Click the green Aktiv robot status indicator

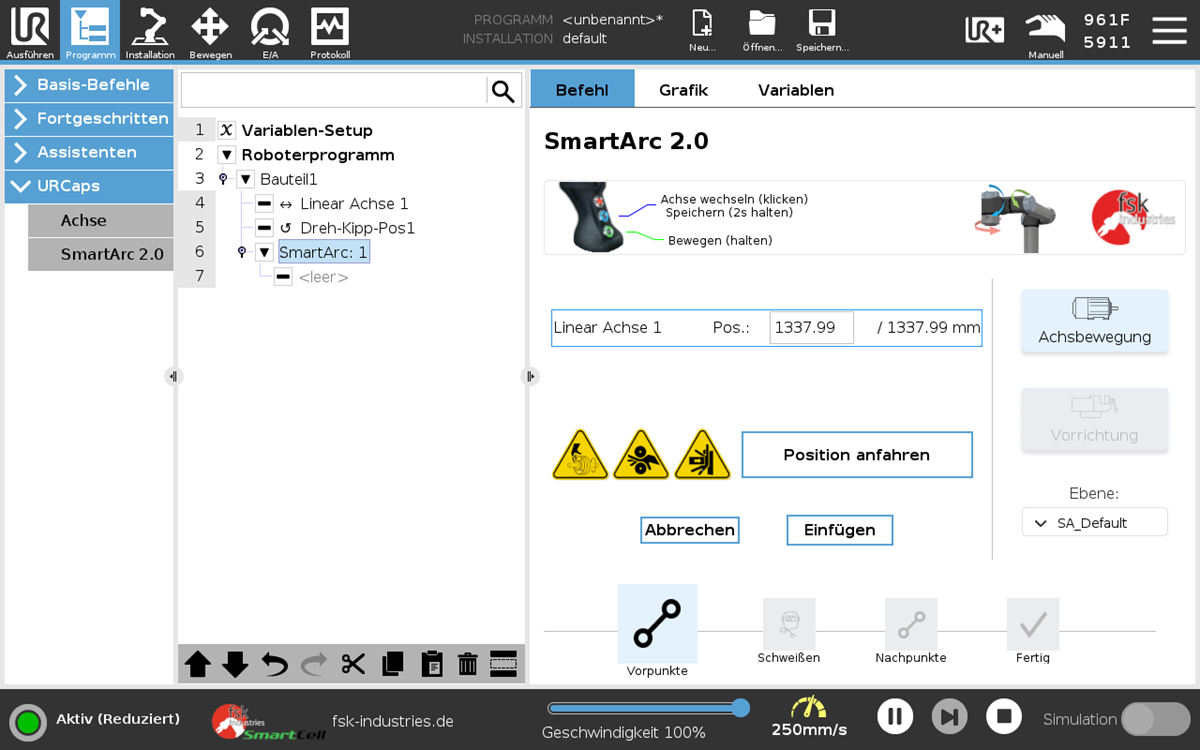(28, 721)
